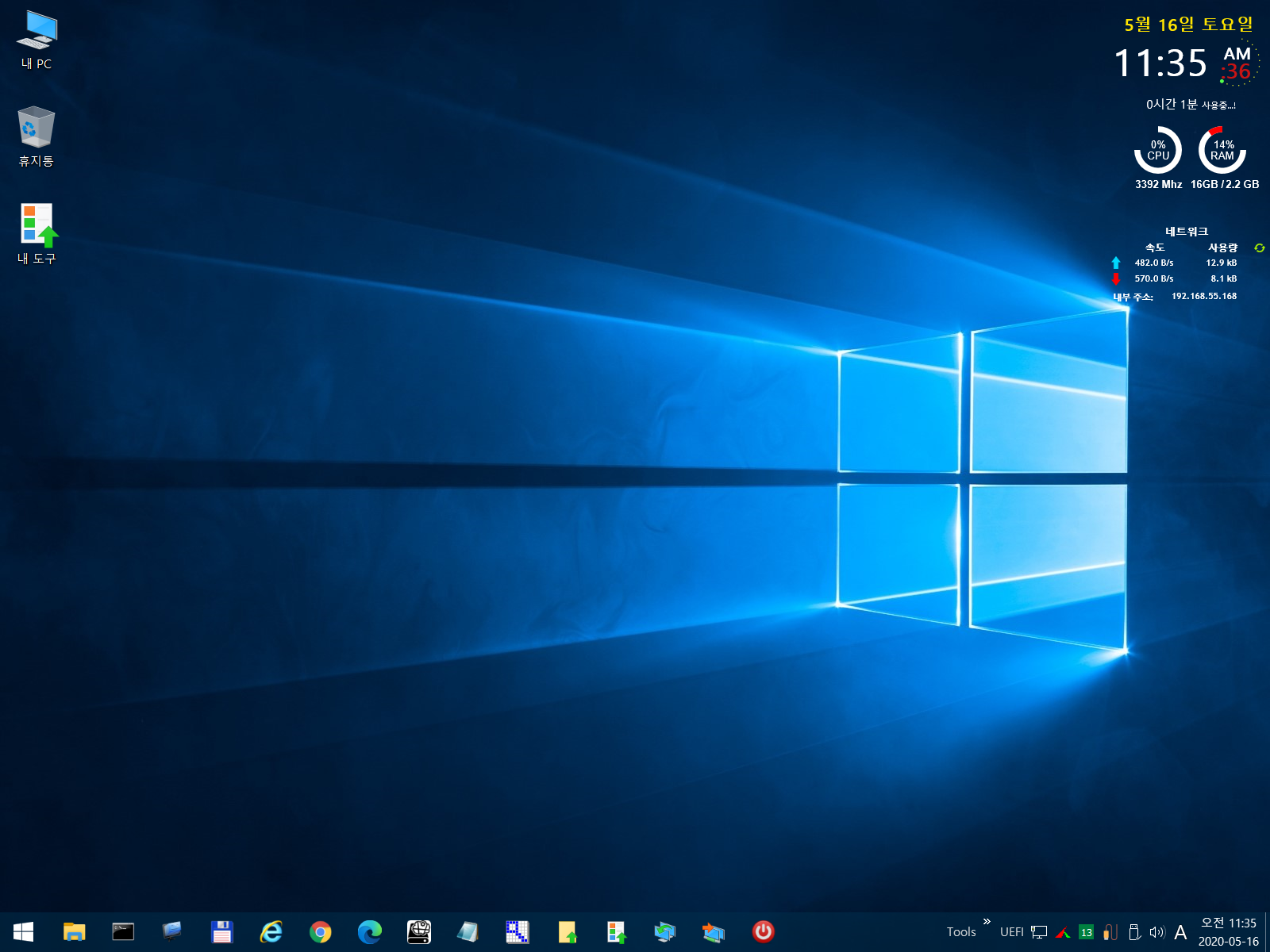
Task: Click the download speed 570.0 B/s value
Action: [1154, 278]
